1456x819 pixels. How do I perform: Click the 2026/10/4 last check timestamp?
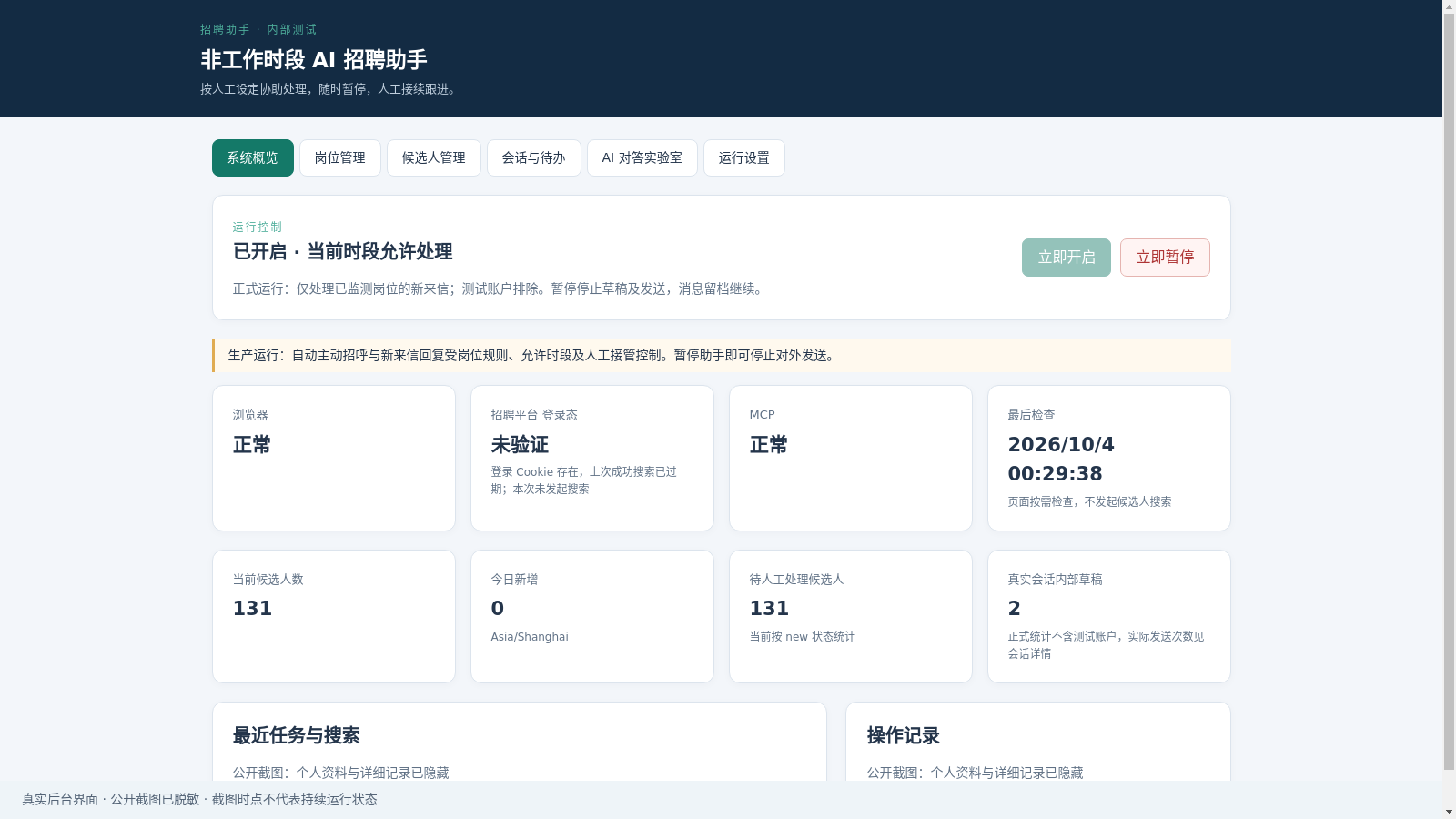(1061, 459)
